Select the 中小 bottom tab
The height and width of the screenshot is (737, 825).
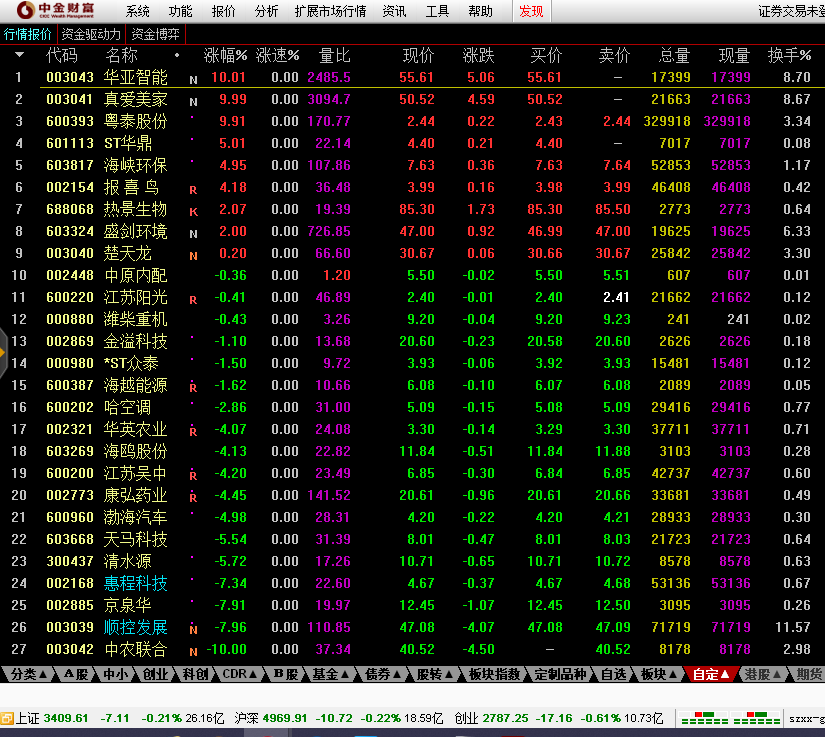[115, 674]
